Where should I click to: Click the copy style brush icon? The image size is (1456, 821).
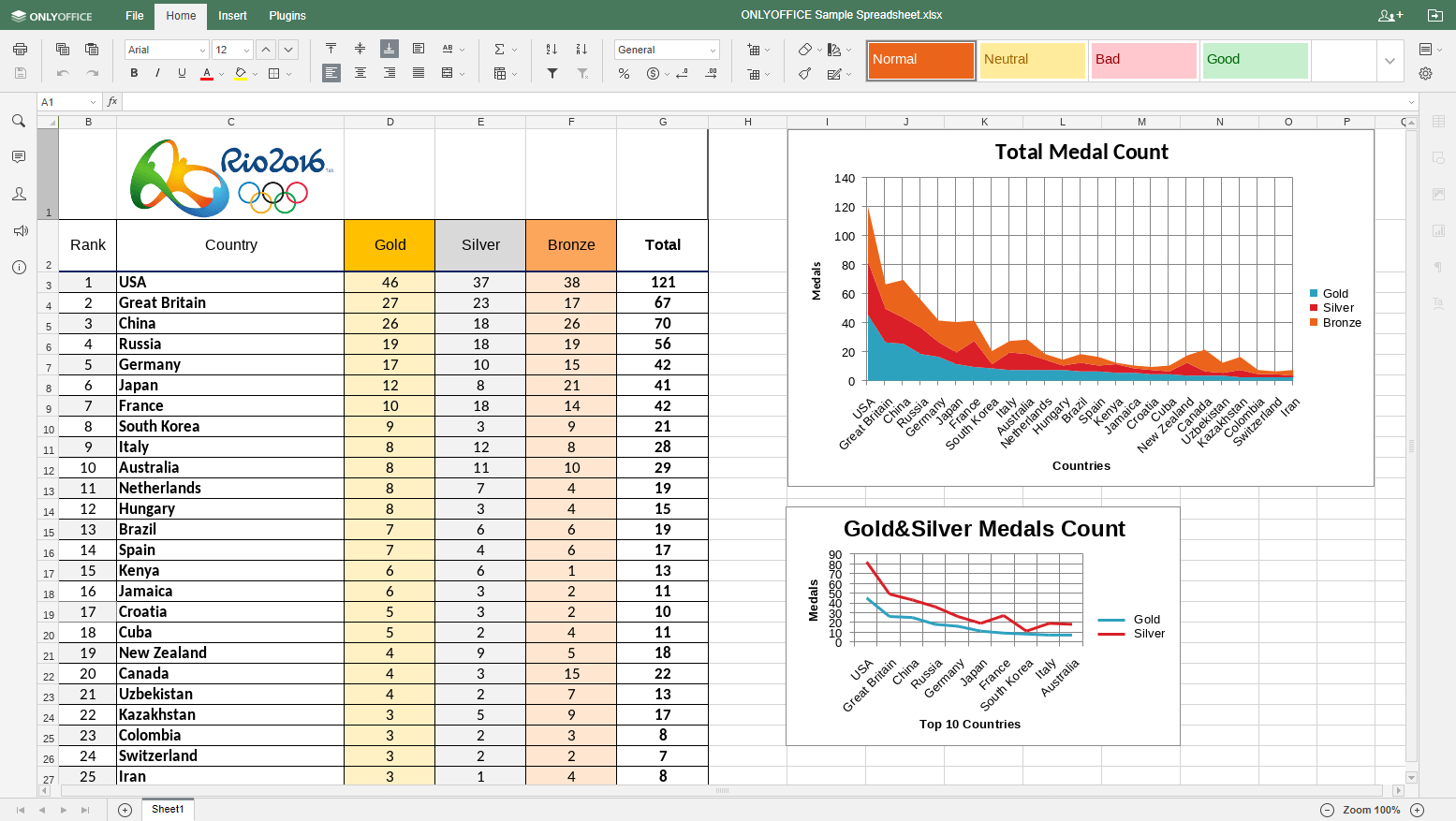click(x=805, y=73)
